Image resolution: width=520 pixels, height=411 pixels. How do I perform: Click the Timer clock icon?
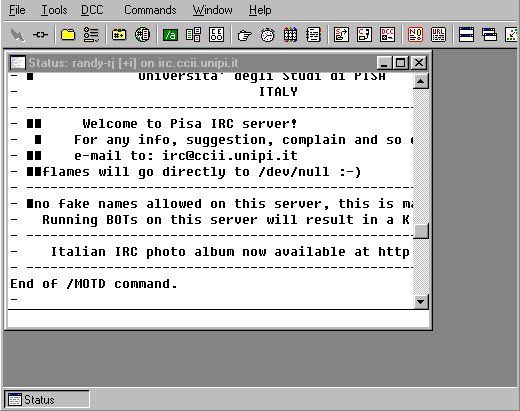[267, 35]
